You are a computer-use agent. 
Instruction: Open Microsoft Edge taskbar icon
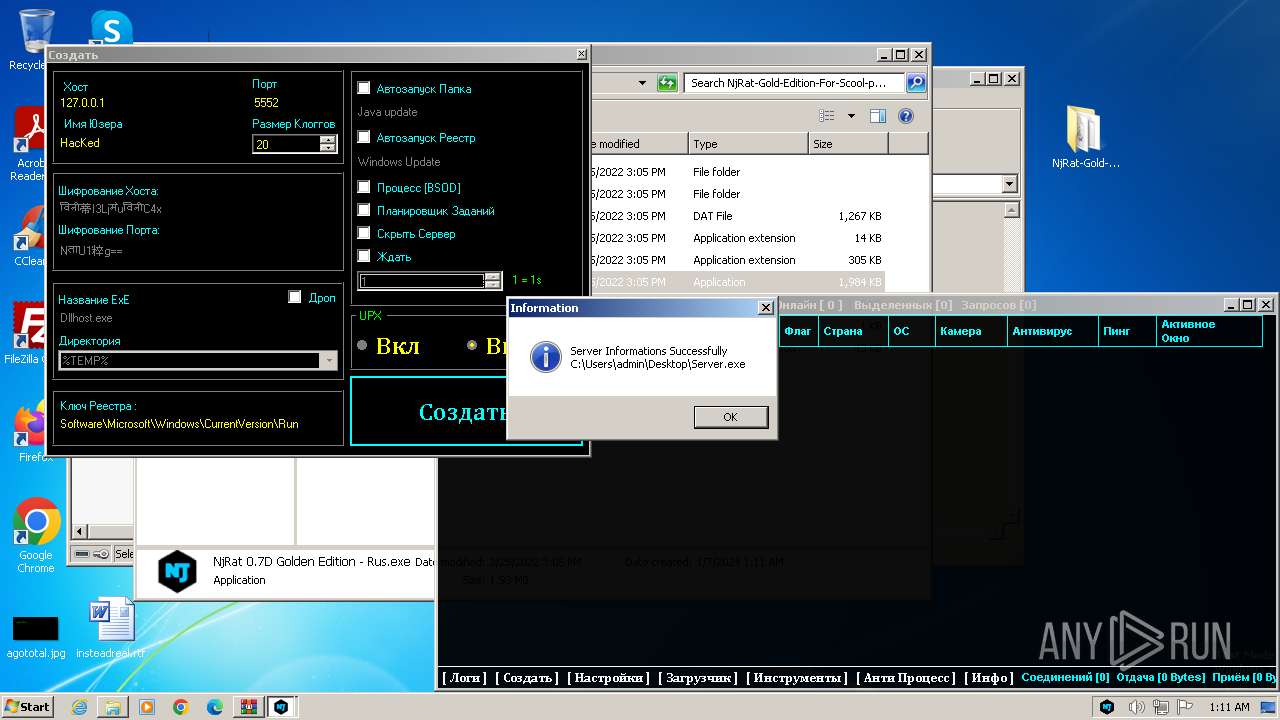215,707
